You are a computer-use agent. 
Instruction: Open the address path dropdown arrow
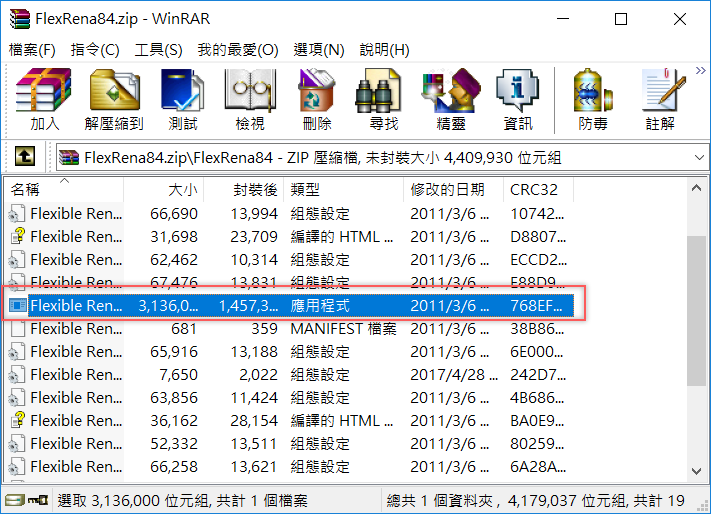click(699, 157)
